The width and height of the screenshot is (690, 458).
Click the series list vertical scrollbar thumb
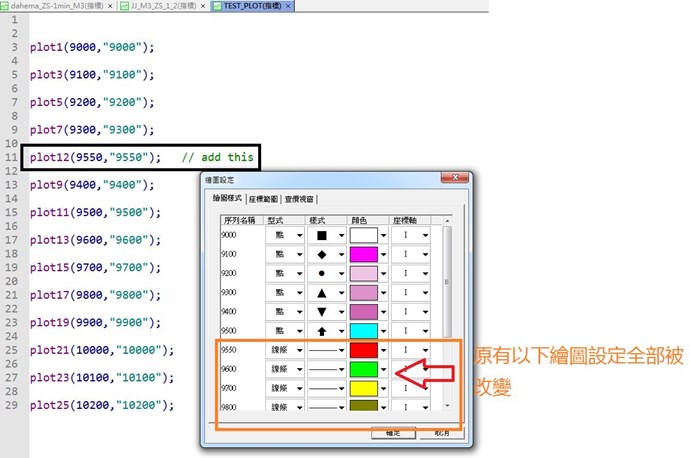[x=447, y=282]
